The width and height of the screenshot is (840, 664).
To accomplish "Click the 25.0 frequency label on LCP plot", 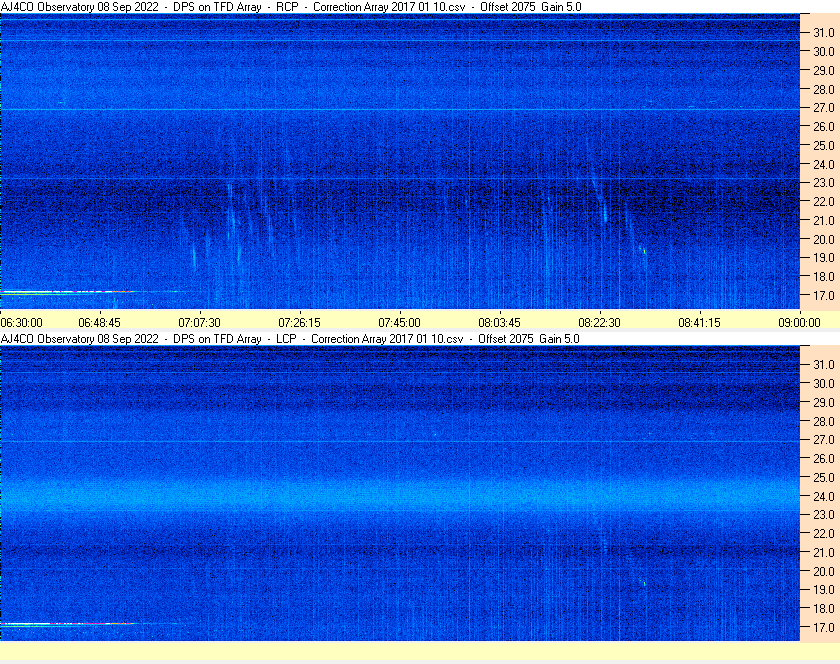I will pyautogui.click(x=824, y=478).
